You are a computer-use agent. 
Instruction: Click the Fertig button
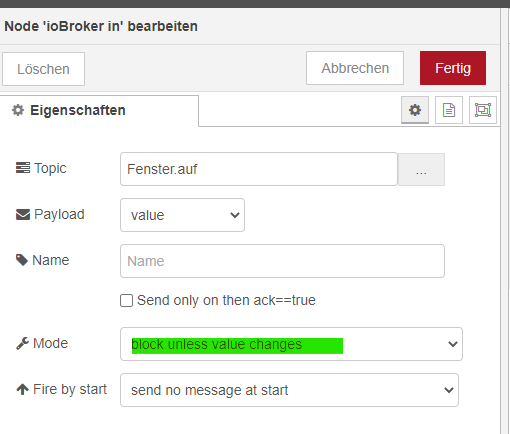[x=453, y=68]
